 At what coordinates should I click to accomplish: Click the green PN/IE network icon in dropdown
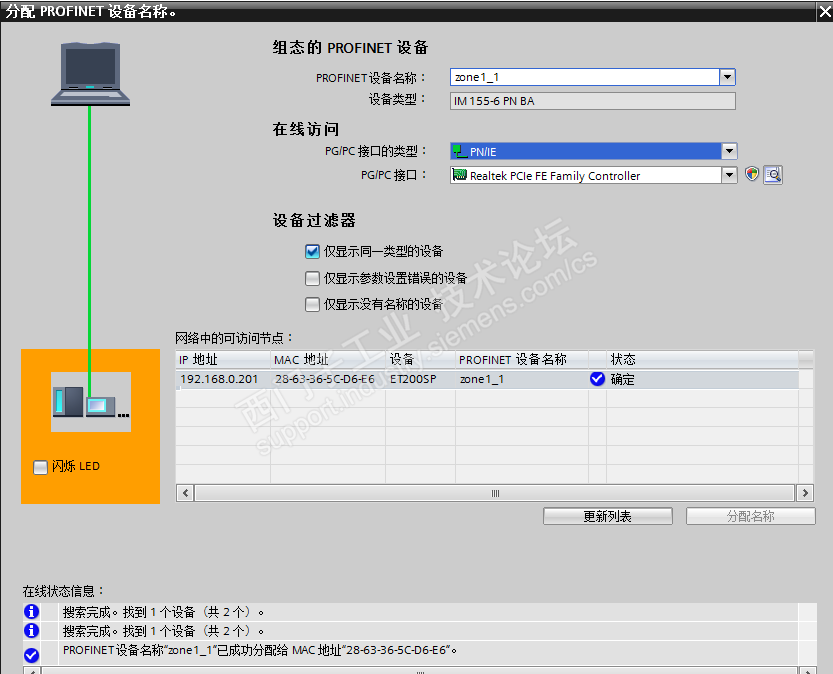click(x=459, y=151)
